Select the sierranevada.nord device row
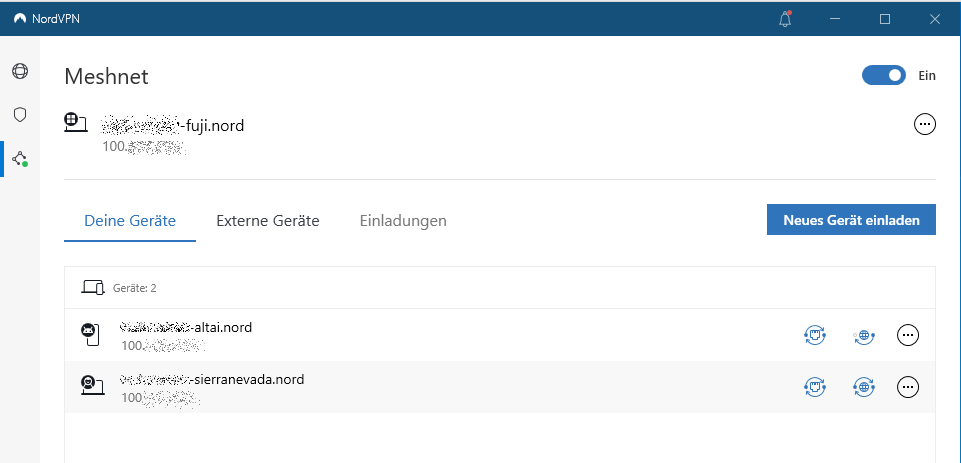This screenshot has height=463, width=961. pos(450,386)
